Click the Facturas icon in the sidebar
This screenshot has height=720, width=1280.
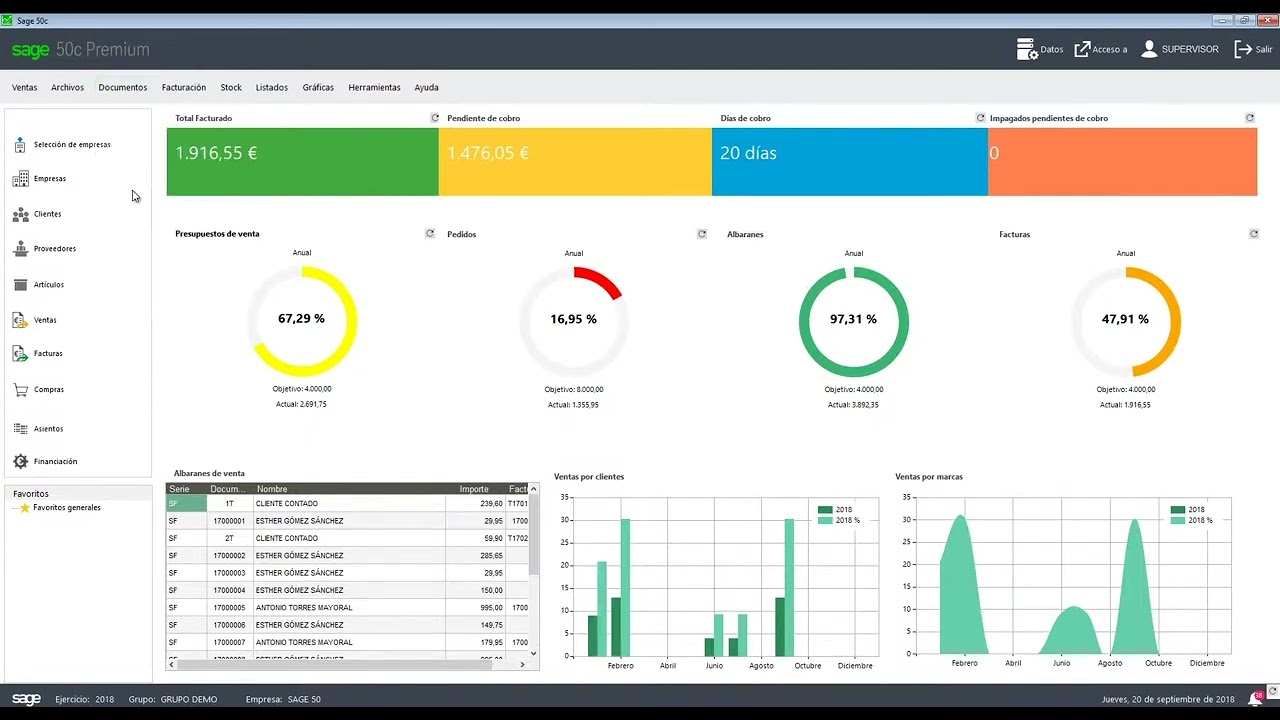tap(20, 354)
